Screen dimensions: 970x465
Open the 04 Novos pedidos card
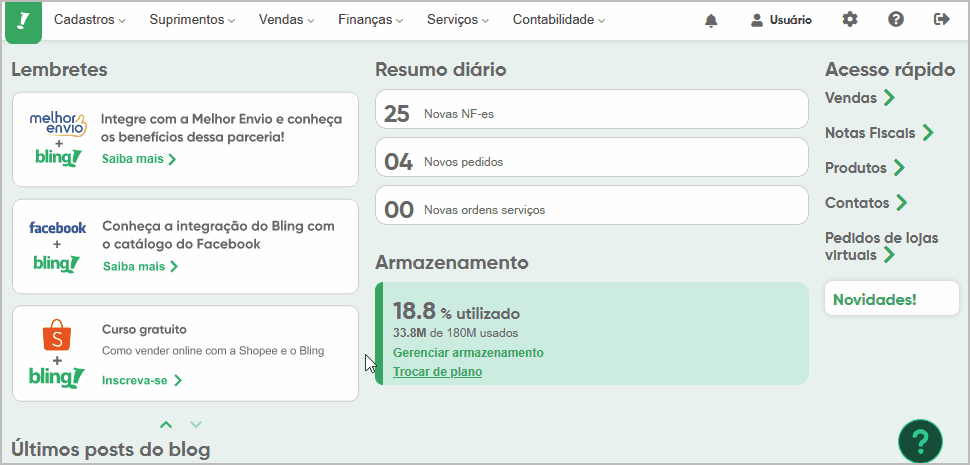(x=591, y=157)
